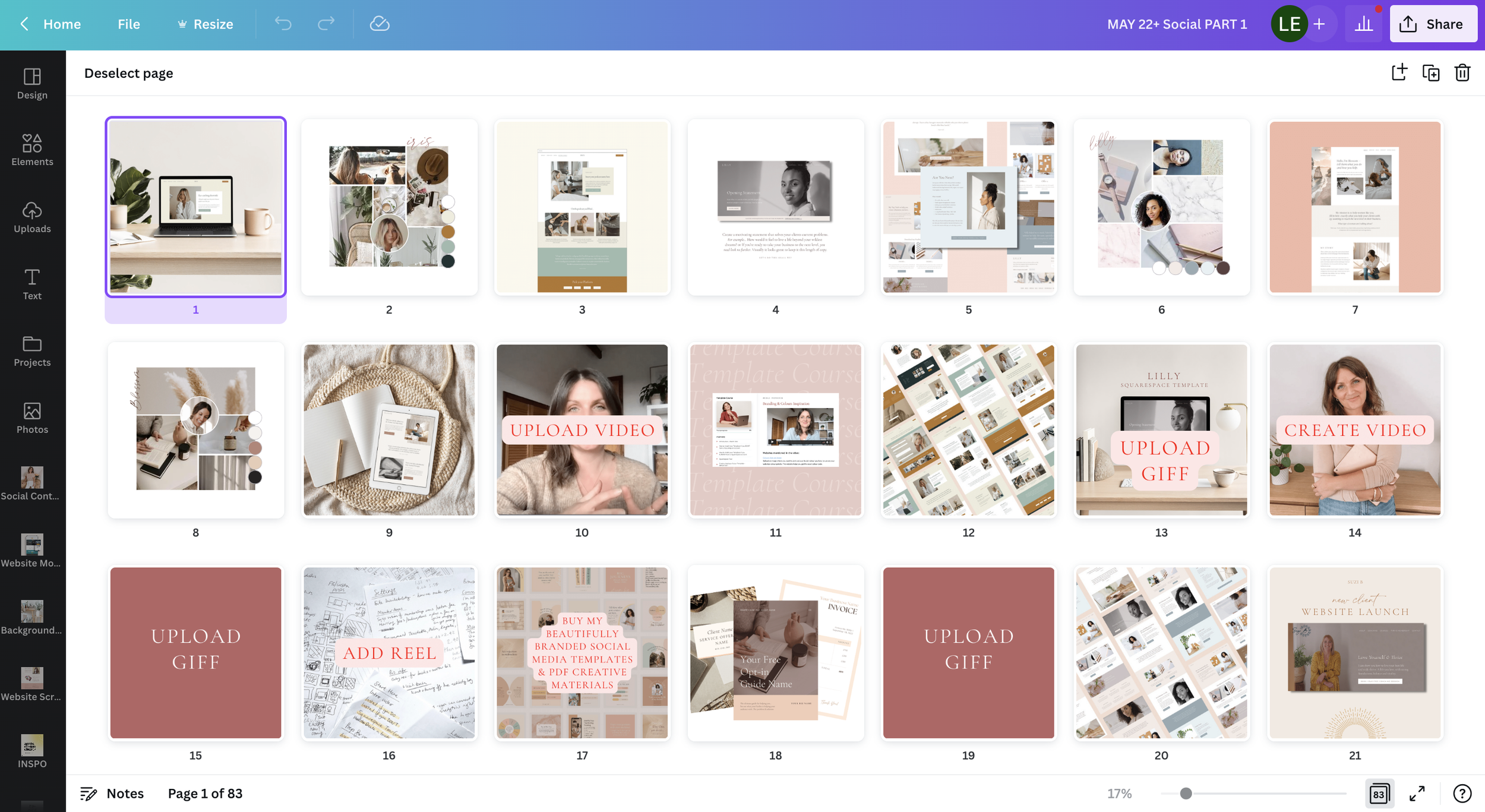Go back to Home
1485x812 pixels.
click(50, 24)
